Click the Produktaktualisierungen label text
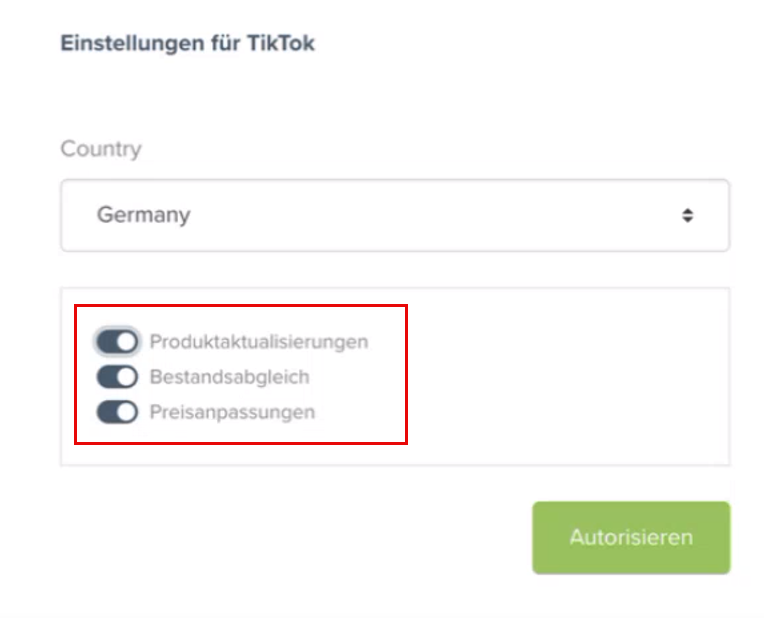 pyautogui.click(x=259, y=342)
